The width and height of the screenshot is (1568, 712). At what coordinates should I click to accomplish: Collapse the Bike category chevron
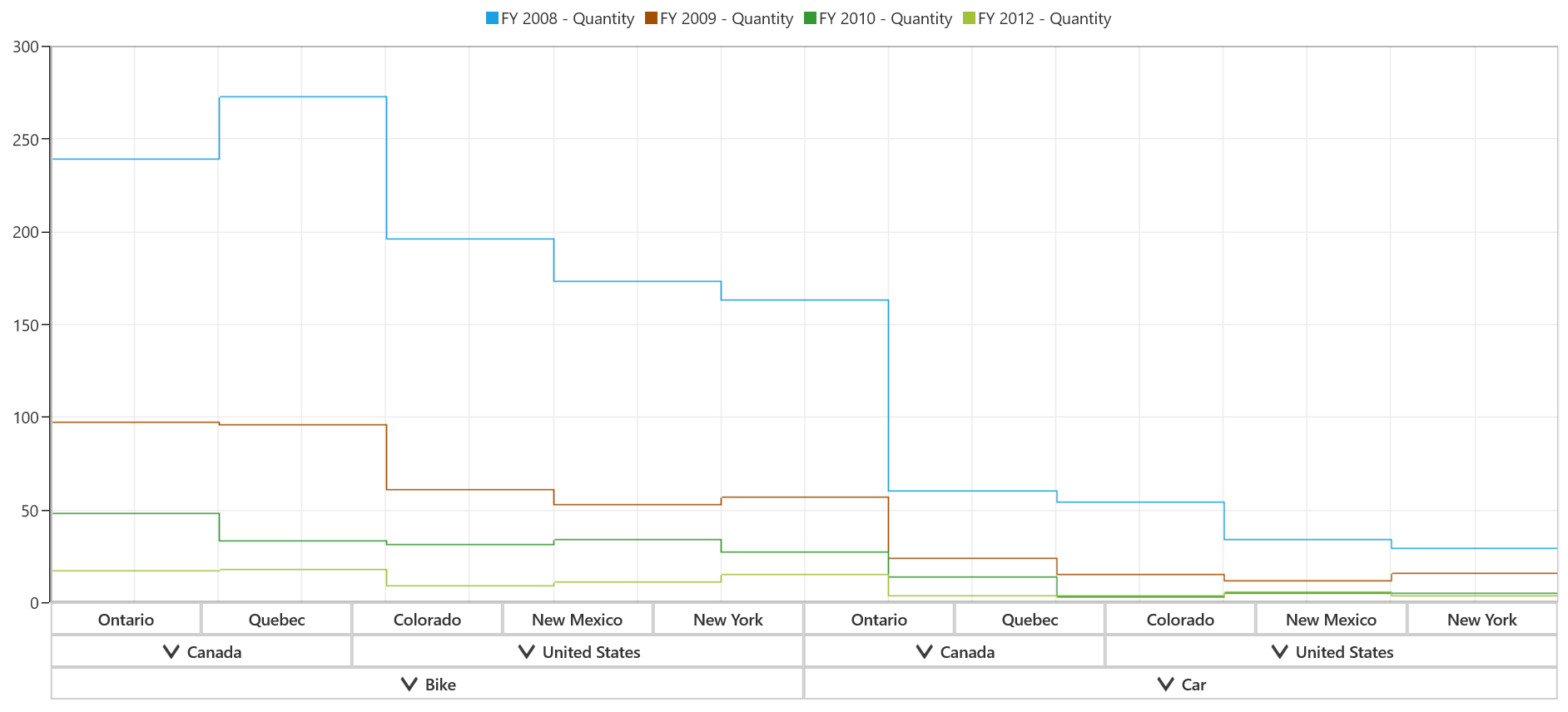pos(409,685)
